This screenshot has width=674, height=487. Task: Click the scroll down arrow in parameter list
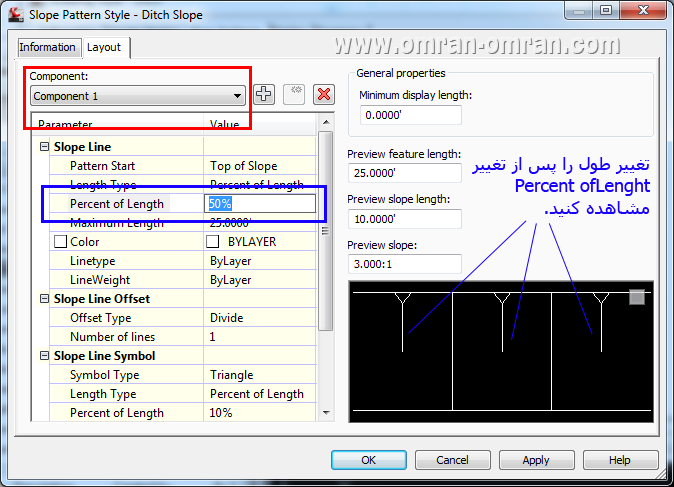click(326, 413)
